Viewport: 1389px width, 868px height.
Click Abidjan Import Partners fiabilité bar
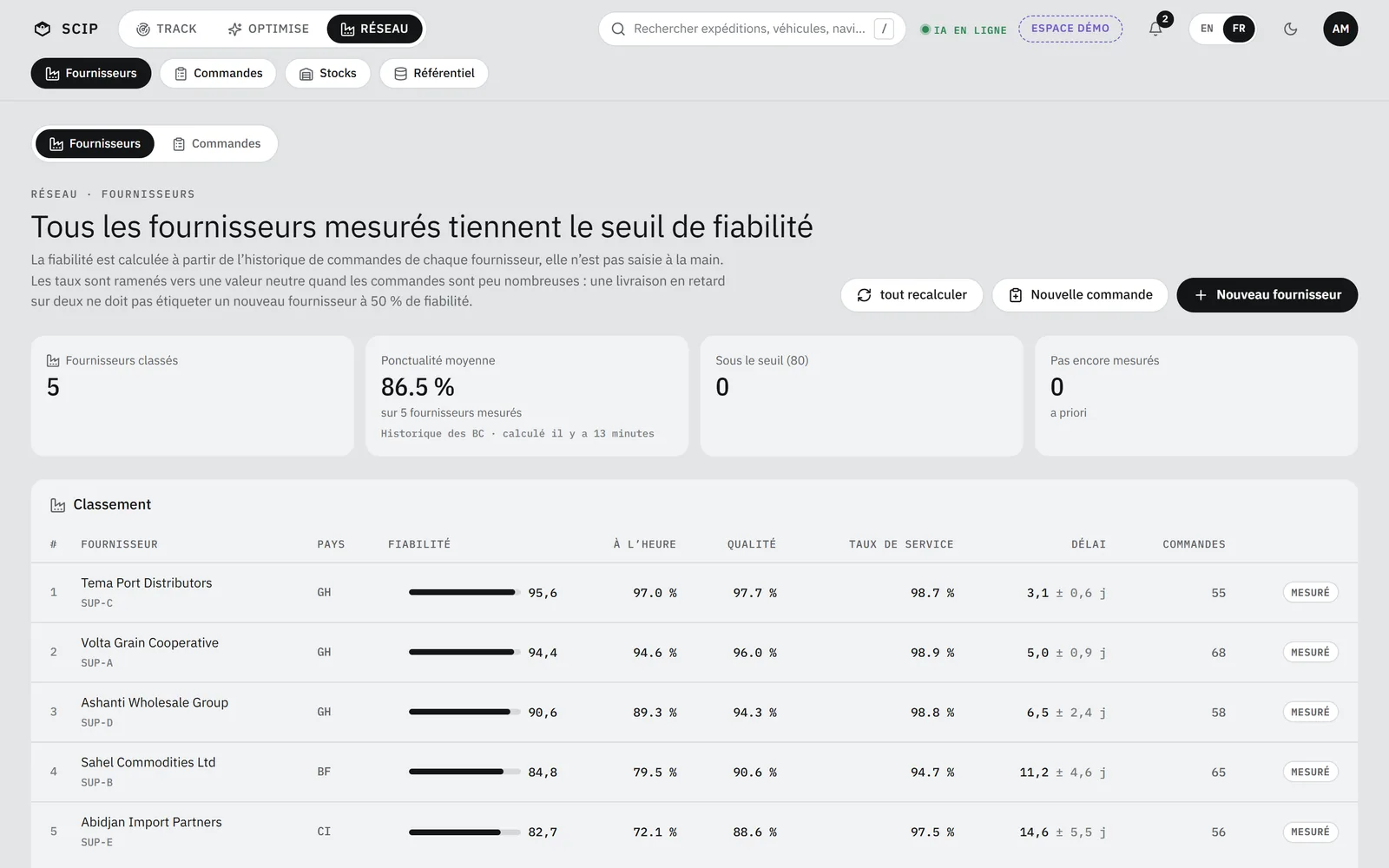(464, 832)
